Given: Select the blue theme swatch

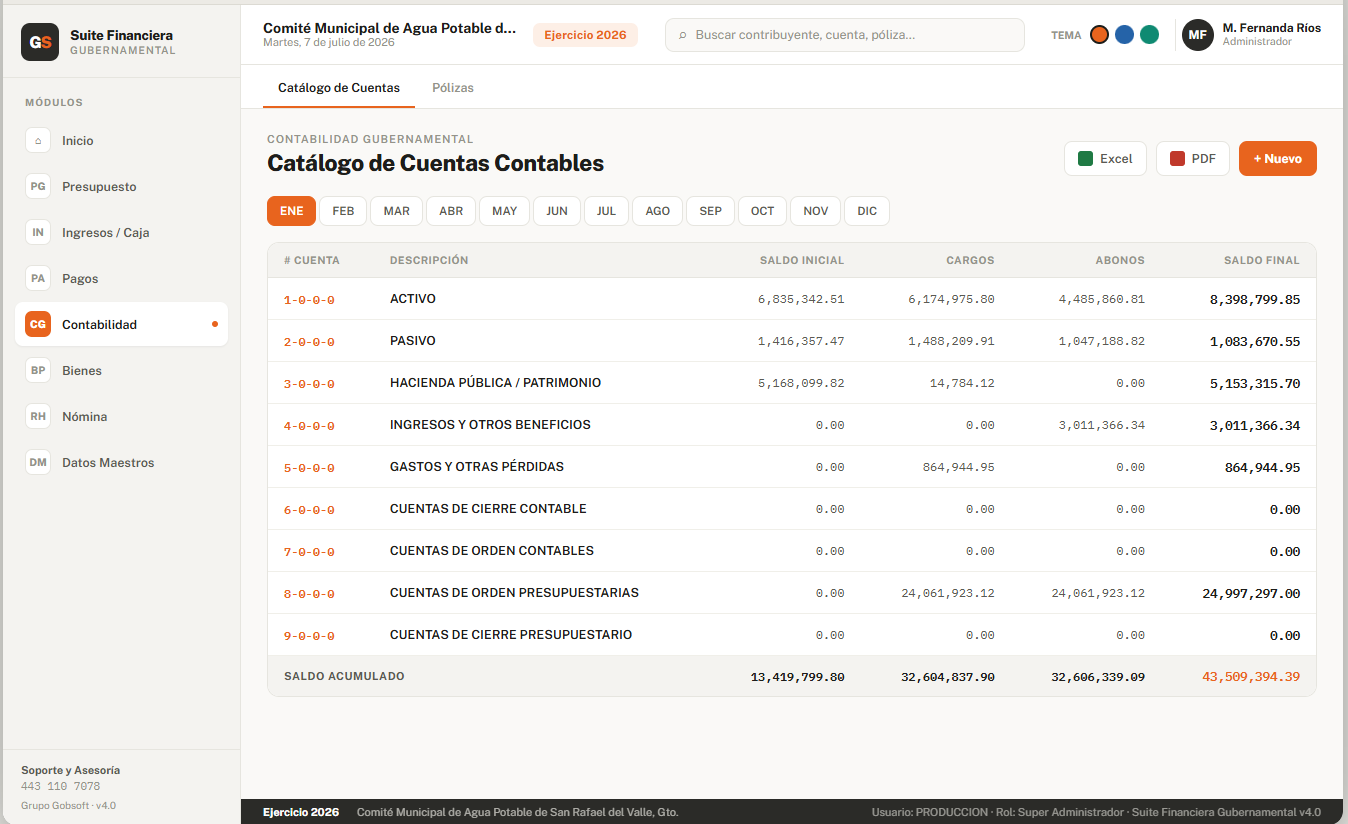Looking at the screenshot, I should [1124, 35].
